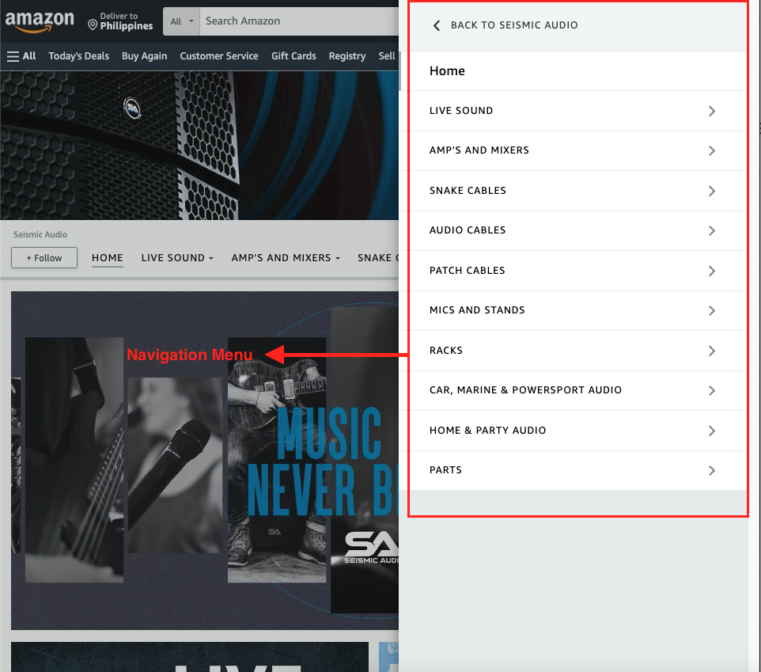Click the SA Seismic Audio logo on banner
Image resolution: width=761 pixels, height=672 pixels.
point(371,547)
